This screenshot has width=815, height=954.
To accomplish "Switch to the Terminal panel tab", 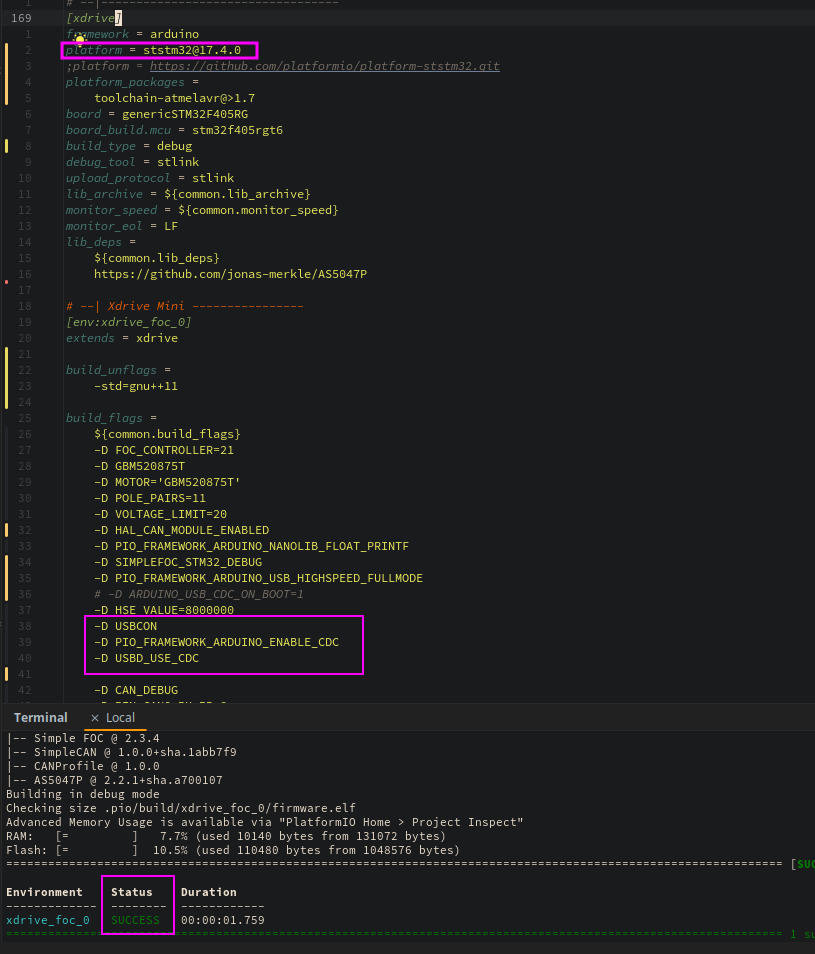I will [40, 718].
